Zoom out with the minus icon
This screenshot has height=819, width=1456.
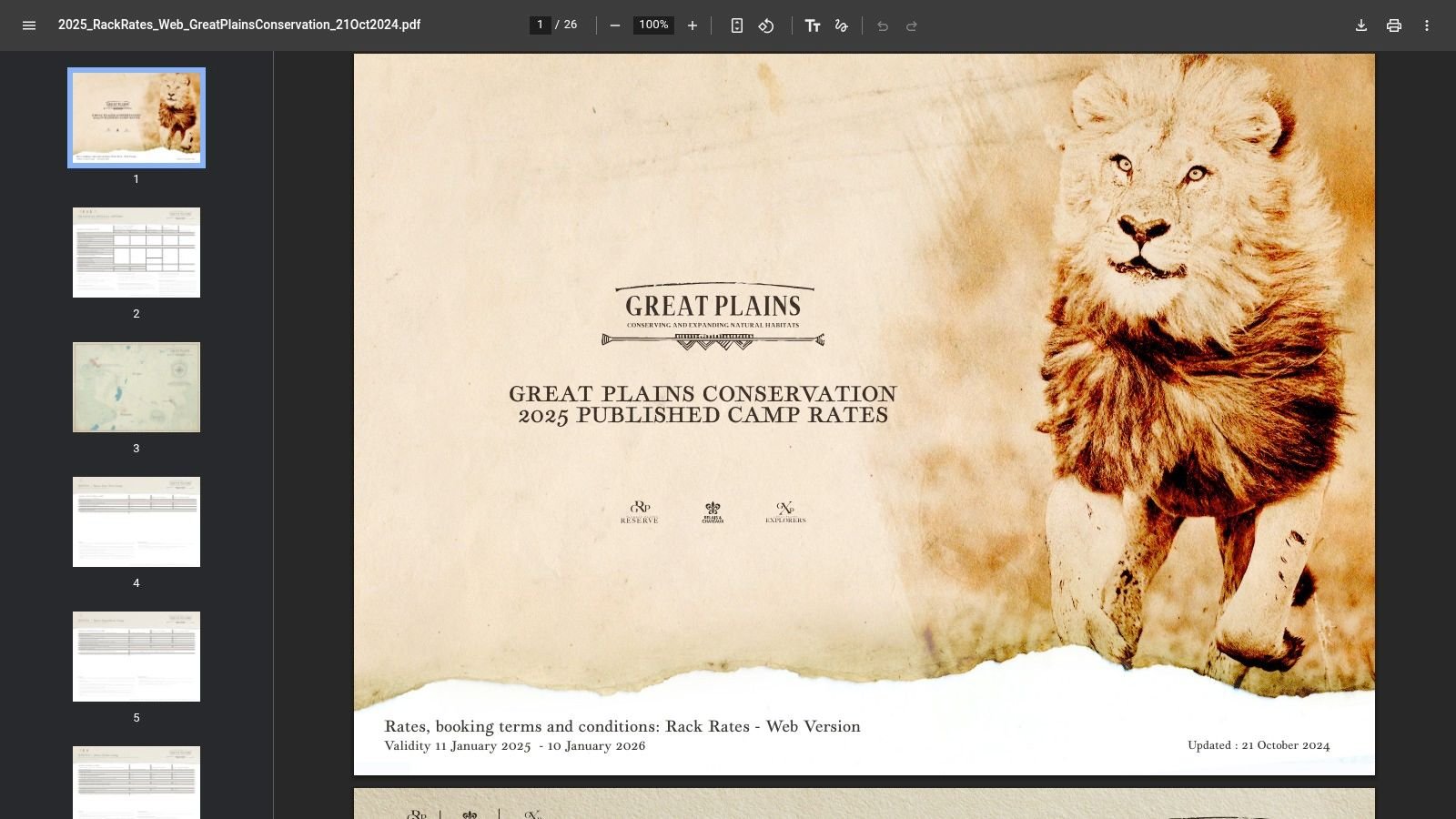(x=615, y=25)
